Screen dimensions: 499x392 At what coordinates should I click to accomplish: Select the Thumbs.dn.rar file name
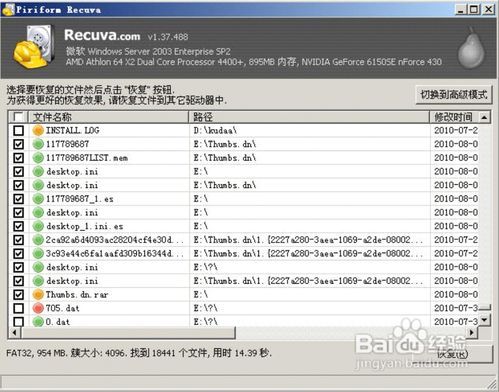pyautogui.click(x=77, y=294)
